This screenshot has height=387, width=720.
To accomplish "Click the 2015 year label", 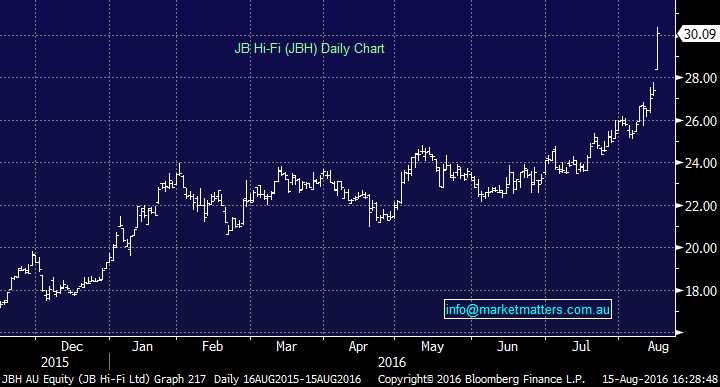I will [x=55, y=363].
